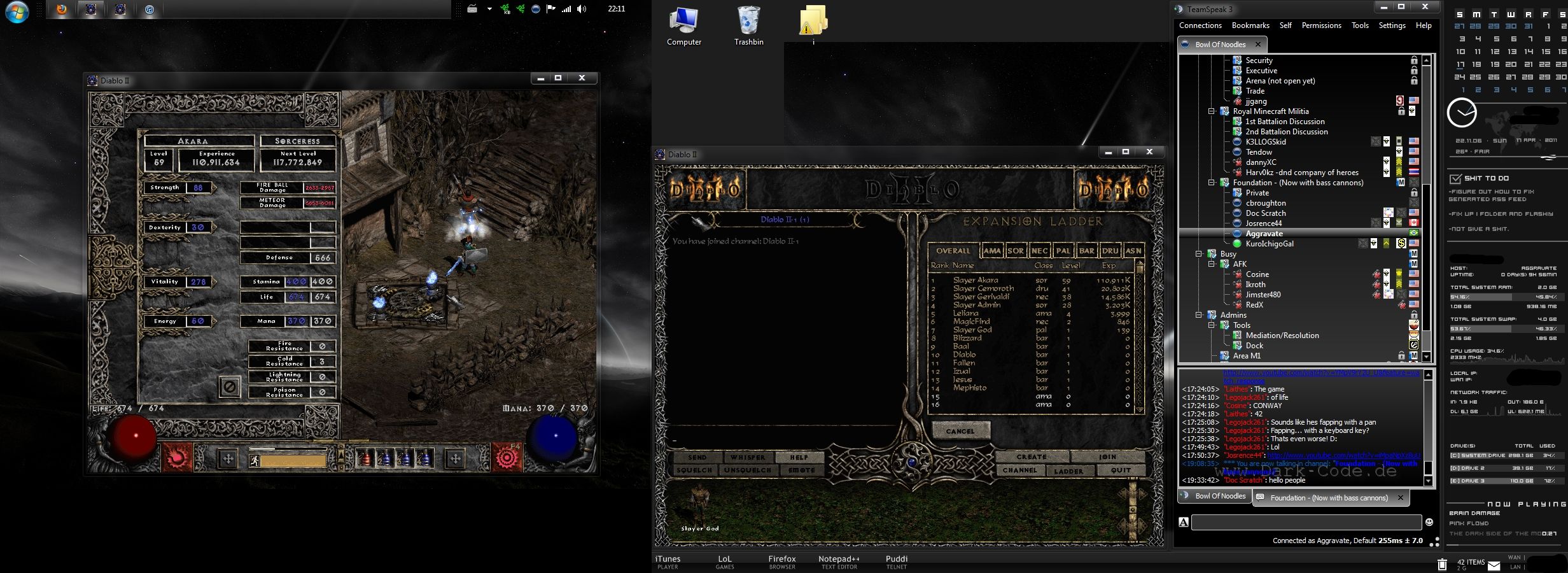
Task: Click the WHISPER button in Diablo lobby
Action: pyautogui.click(x=748, y=457)
